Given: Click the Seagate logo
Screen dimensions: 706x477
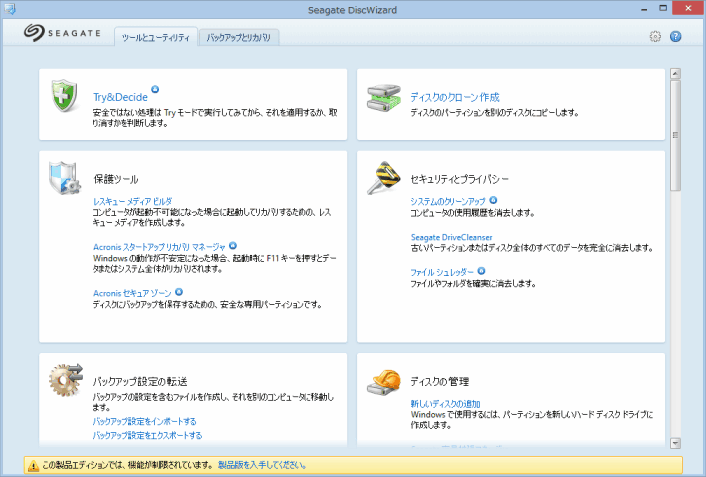Looking at the screenshot, I should pyautogui.click(x=62, y=33).
